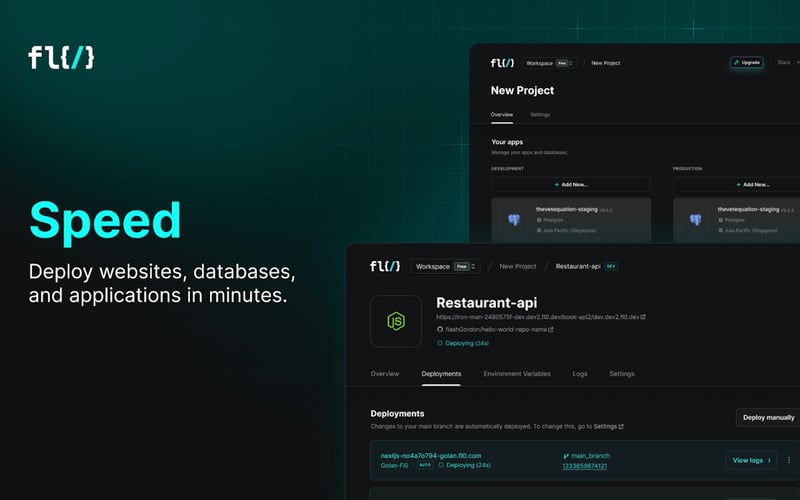Click Deploying (24s) status under Restaurant-api title
The image size is (800, 500).
(463, 343)
